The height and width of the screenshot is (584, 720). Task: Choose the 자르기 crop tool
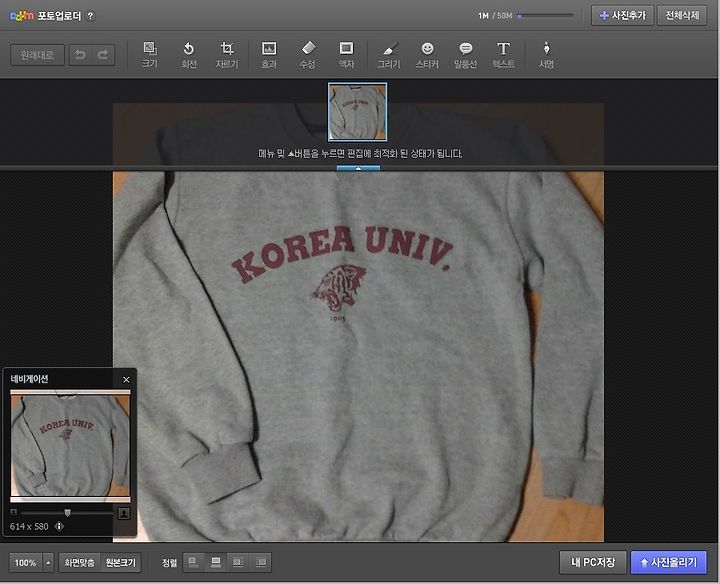point(227,55)
